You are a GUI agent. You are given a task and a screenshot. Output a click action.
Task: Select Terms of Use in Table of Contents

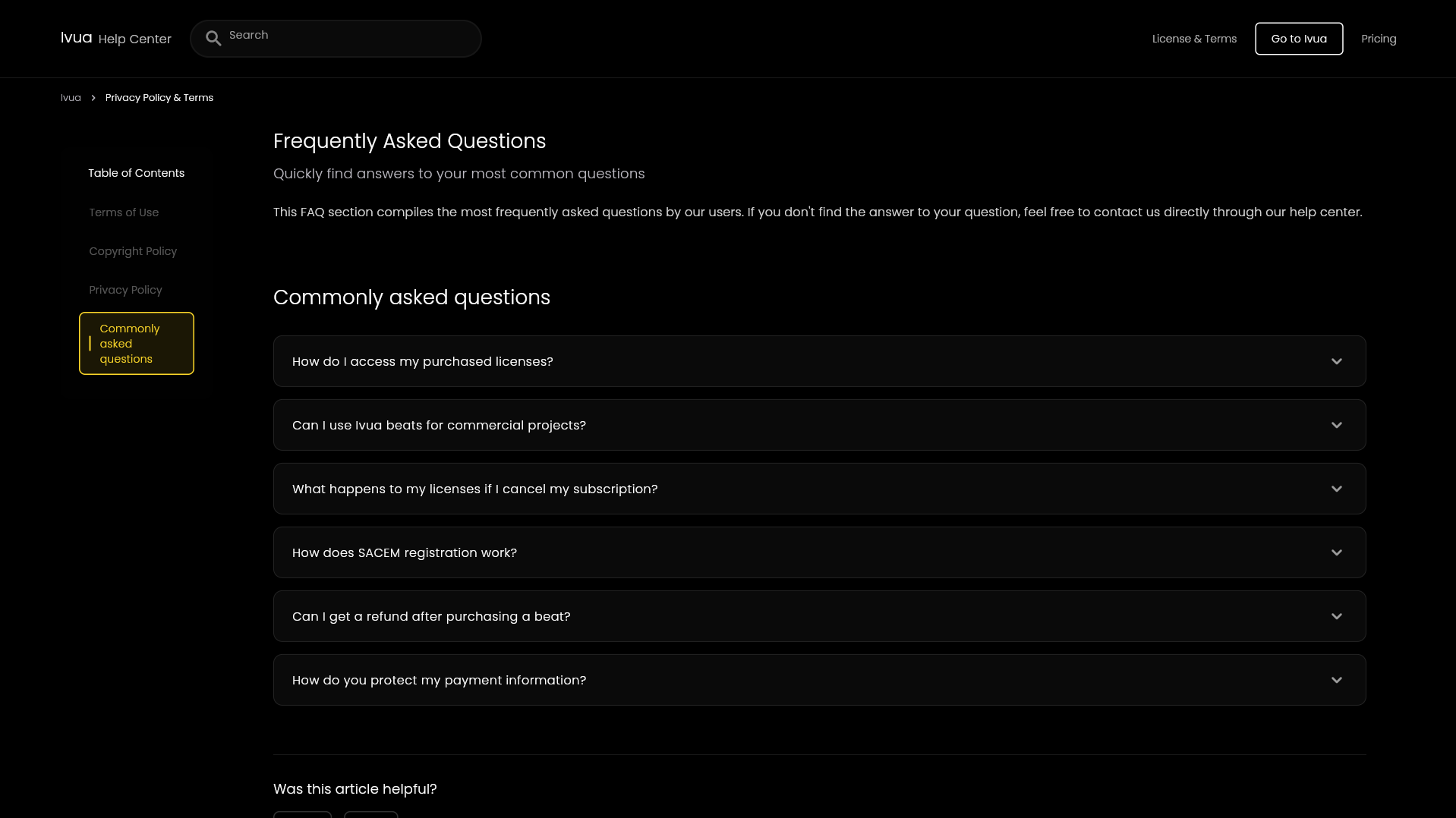pyautogui.click(x=124, y=212)
